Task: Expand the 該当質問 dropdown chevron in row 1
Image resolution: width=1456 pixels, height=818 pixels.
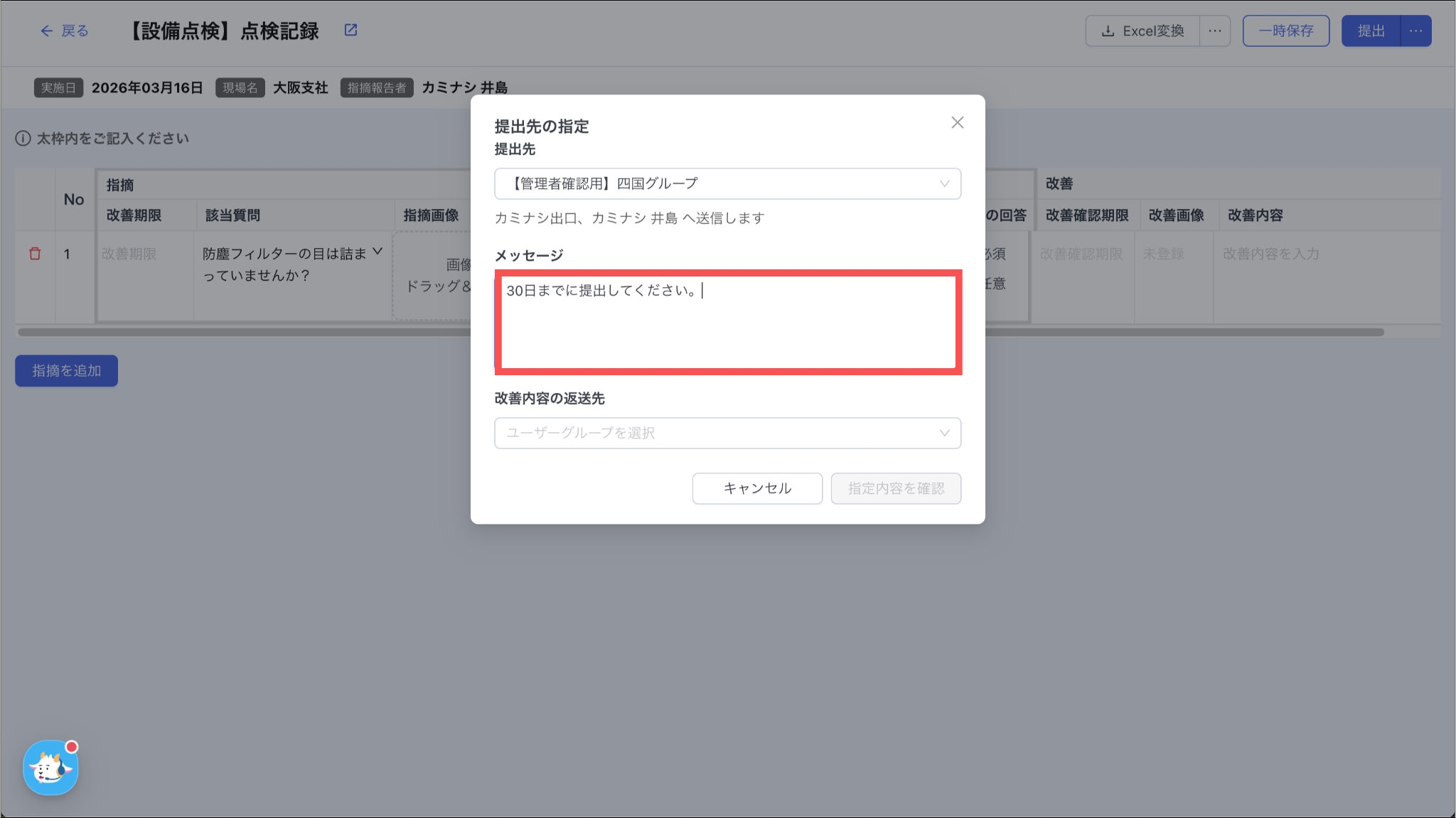Action: pos(378,252)
